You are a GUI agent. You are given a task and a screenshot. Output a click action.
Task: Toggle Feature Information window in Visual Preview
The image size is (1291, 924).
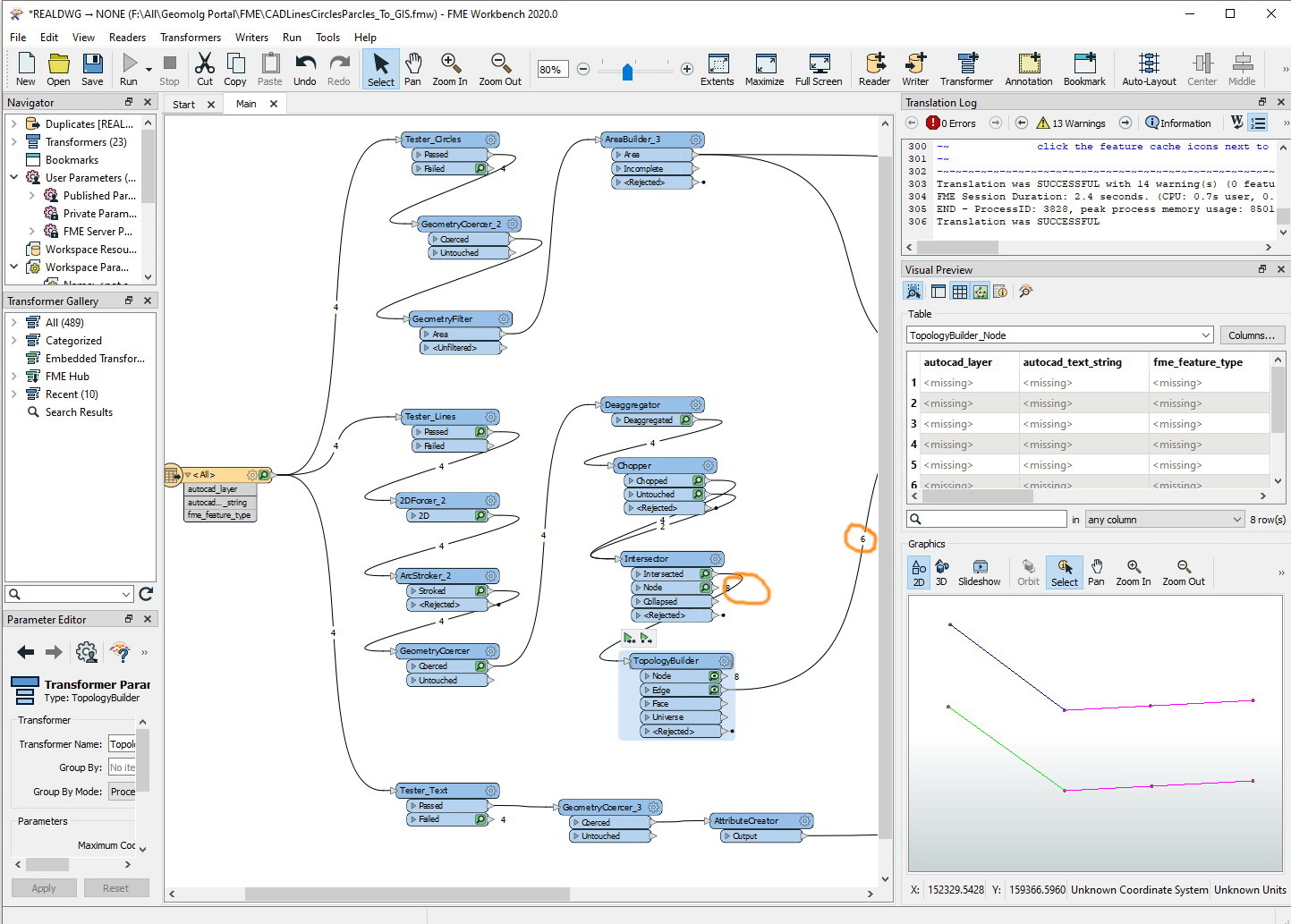1000,292
